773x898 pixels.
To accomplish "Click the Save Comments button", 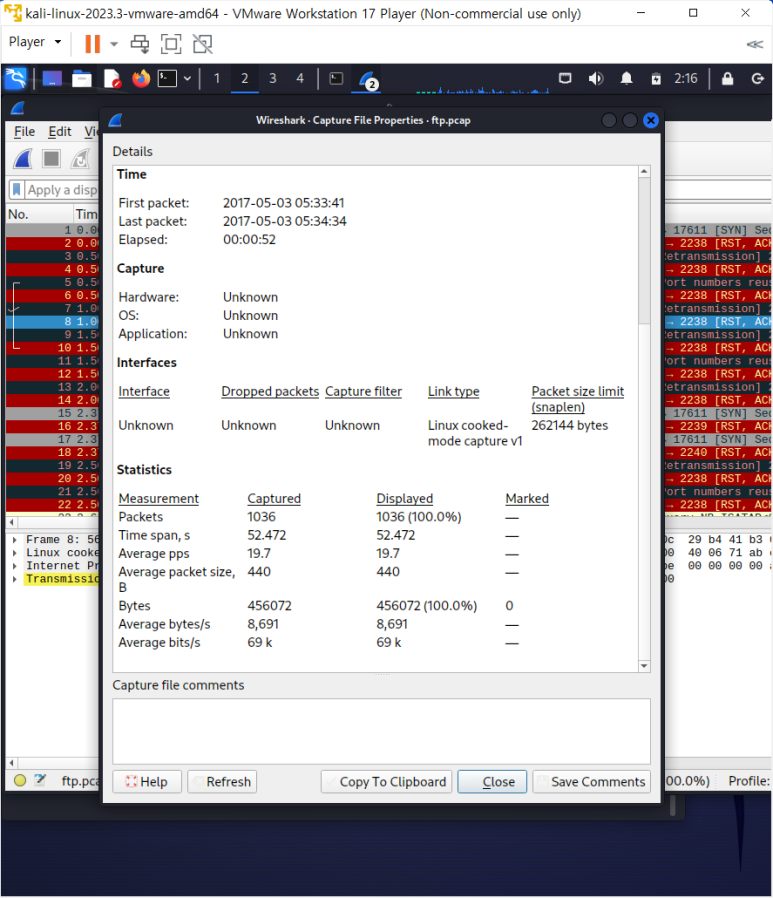I will click(x=591, y=782).
